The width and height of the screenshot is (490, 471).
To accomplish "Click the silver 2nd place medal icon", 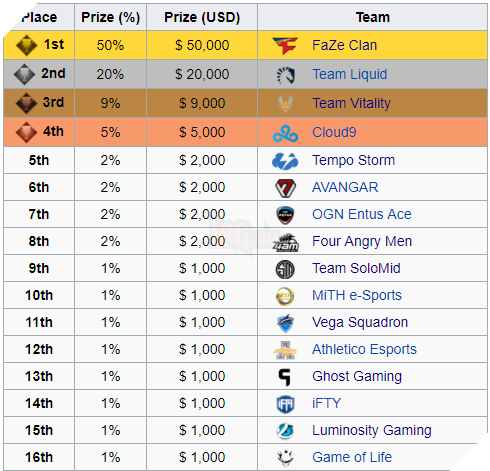I will tap(24, 74).
